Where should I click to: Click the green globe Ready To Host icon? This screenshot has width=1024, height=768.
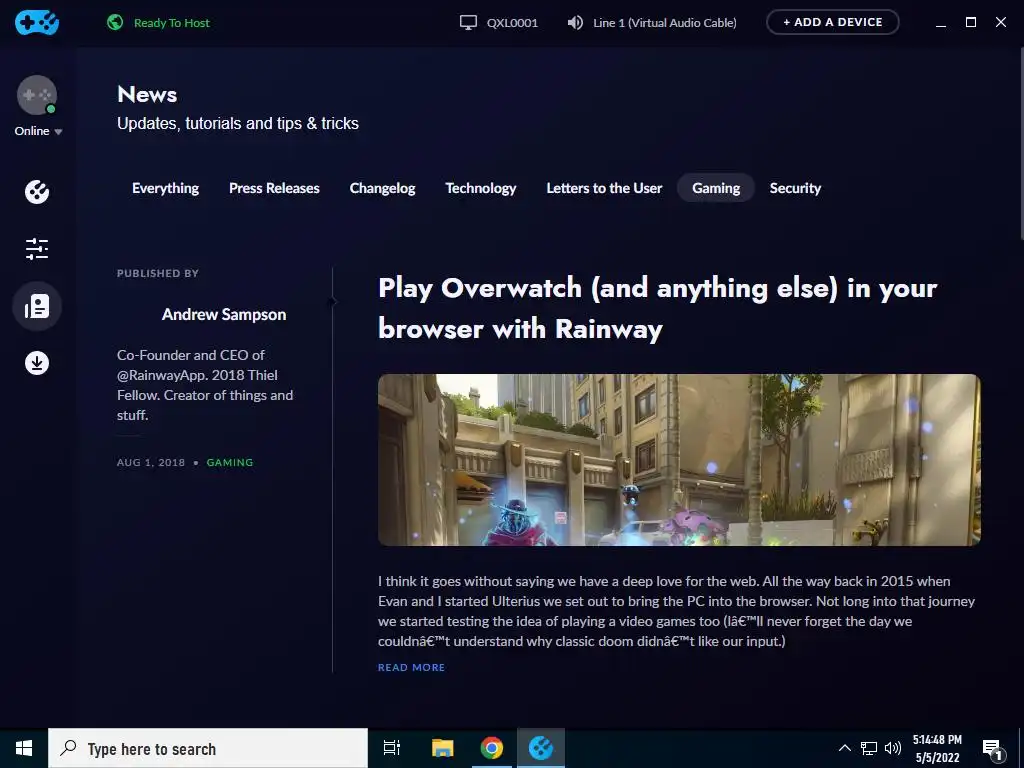tap(115, 22)
